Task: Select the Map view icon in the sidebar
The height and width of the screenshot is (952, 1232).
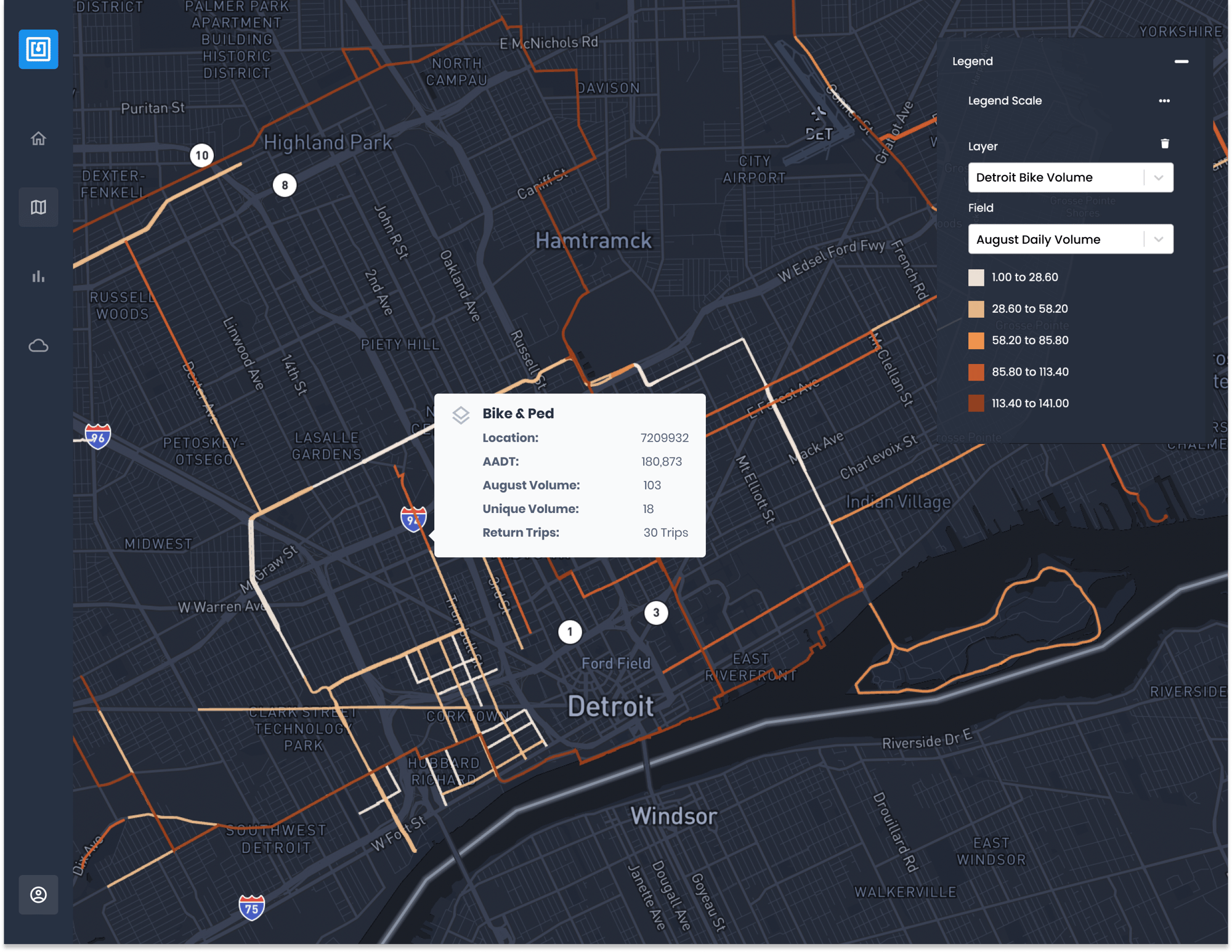Action: tap(38, 207)
